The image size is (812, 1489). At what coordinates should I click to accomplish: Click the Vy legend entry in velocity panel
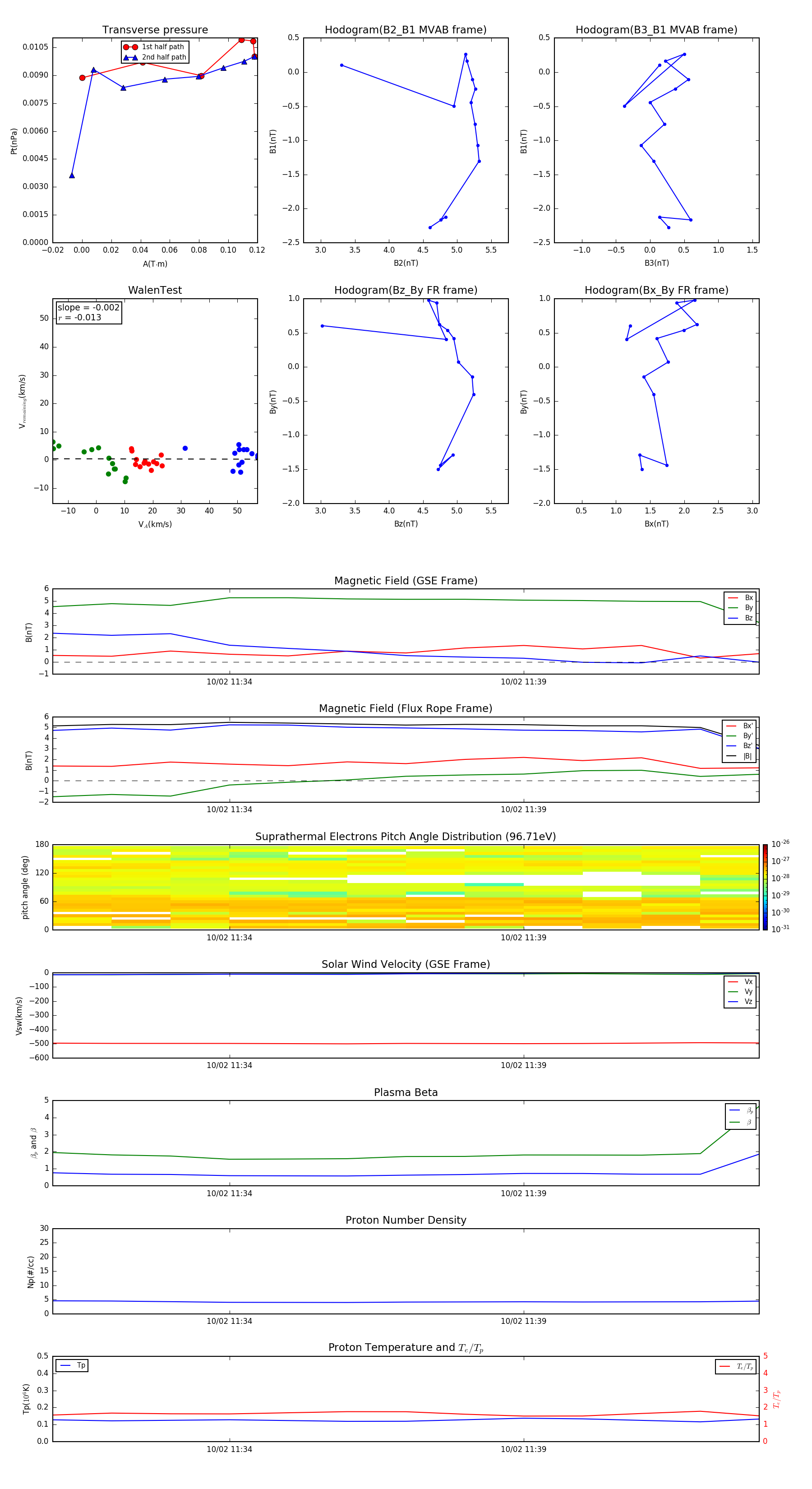point(740,992)
